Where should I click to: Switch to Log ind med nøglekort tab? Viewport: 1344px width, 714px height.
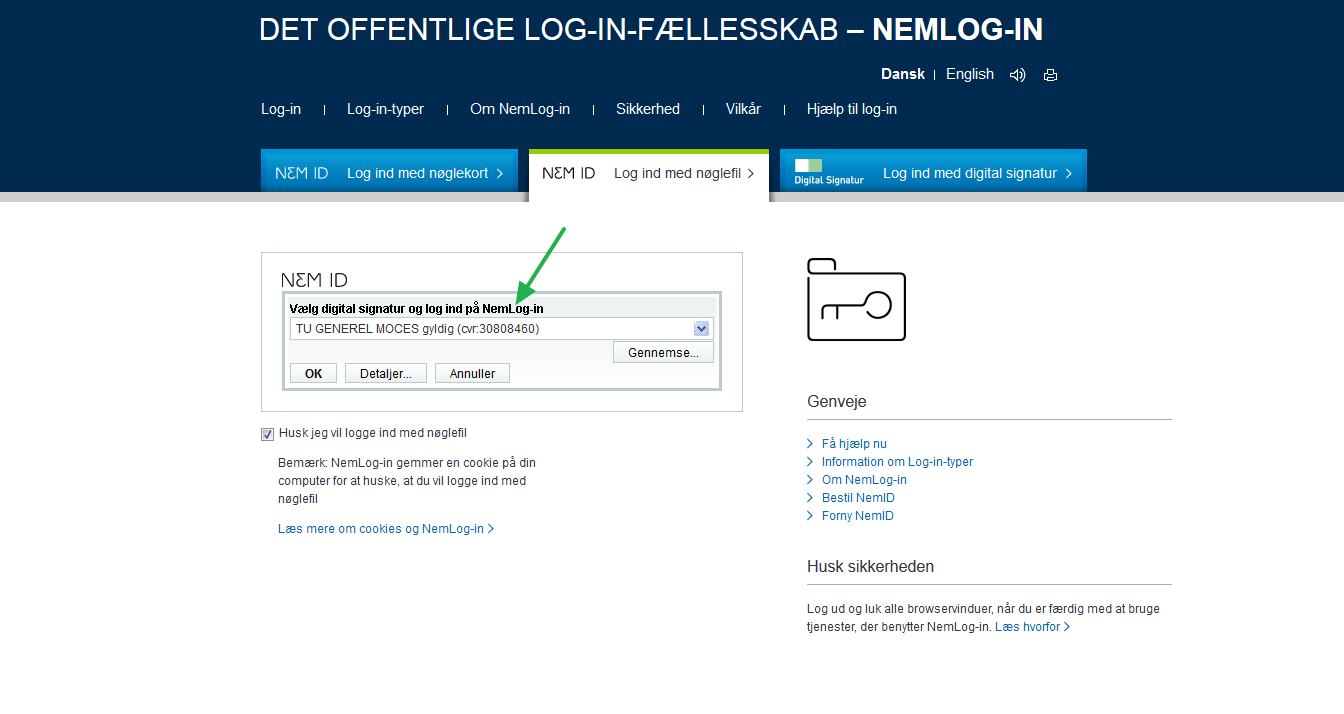389,171
